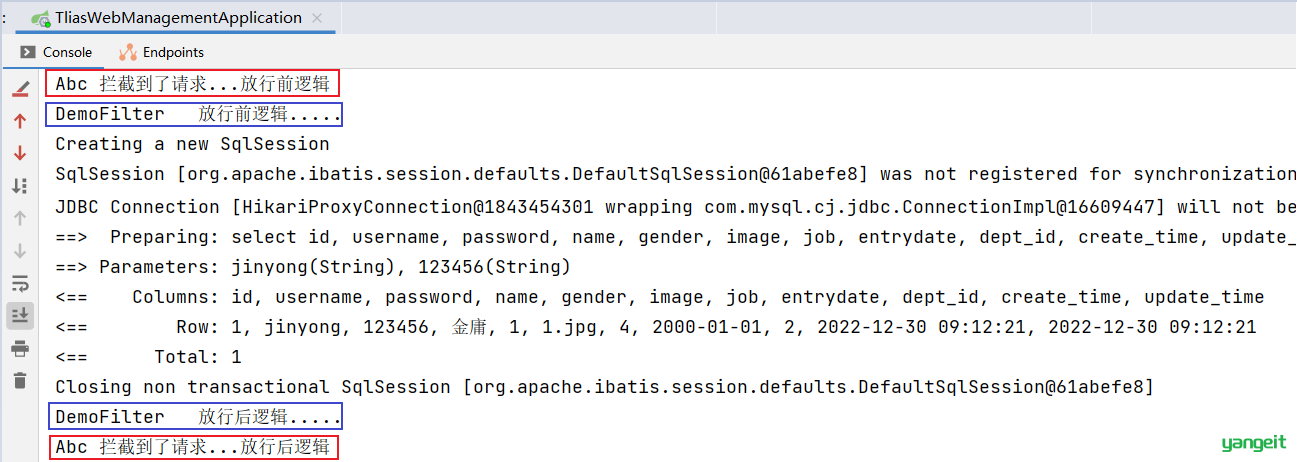Click the Console terminal icon
Screen dimensions: 1297x462
coord(28,52)
